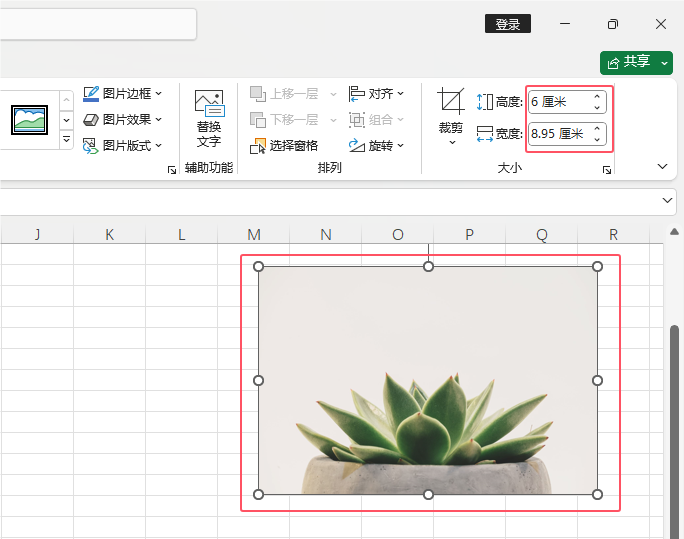Image resolution: width=684 pixels, height=539 pixels.
Task: Open the 图片效果 picture effects menu
Action: (123, 119)
